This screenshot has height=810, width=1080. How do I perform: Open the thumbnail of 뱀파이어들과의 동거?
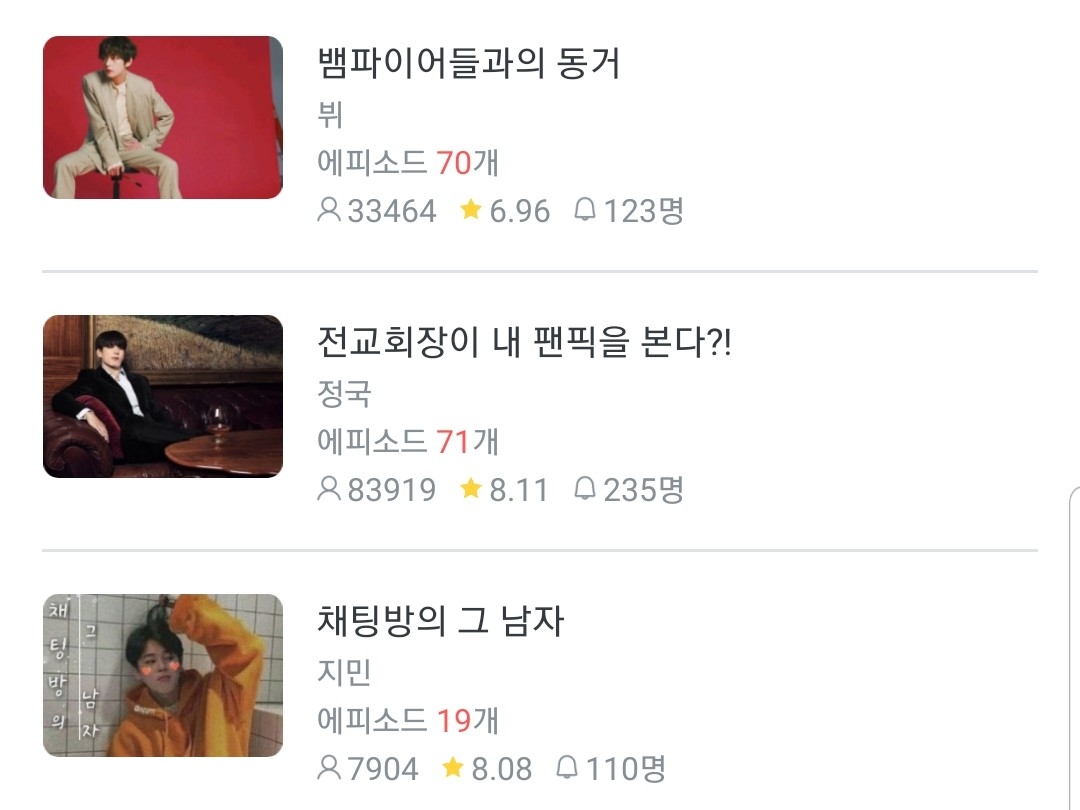coord(163,118)
